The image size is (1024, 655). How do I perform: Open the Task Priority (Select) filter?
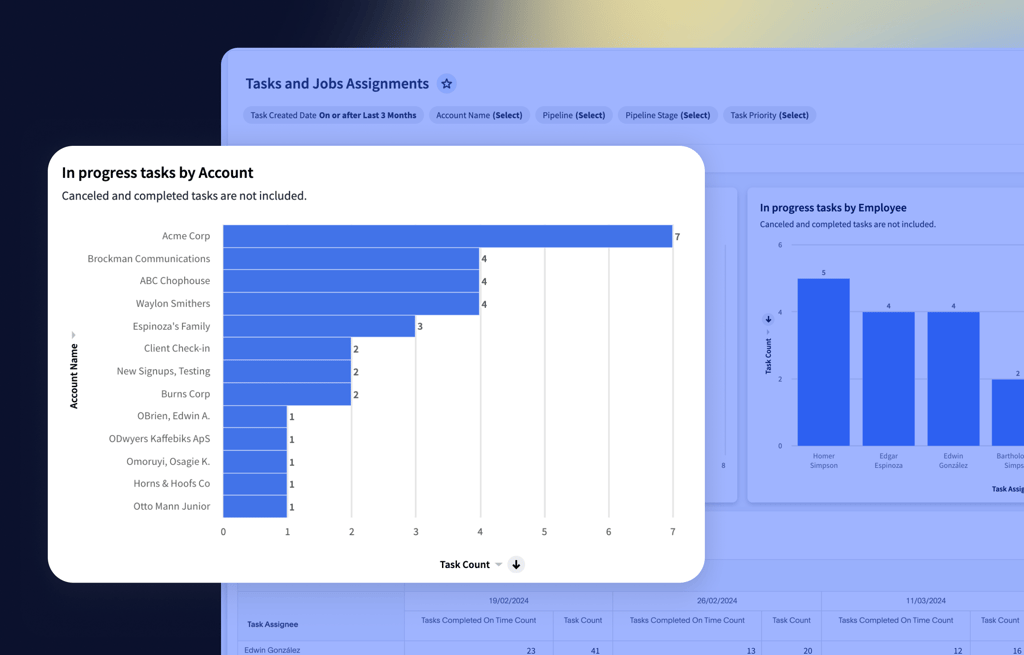(x=769, y=115)
